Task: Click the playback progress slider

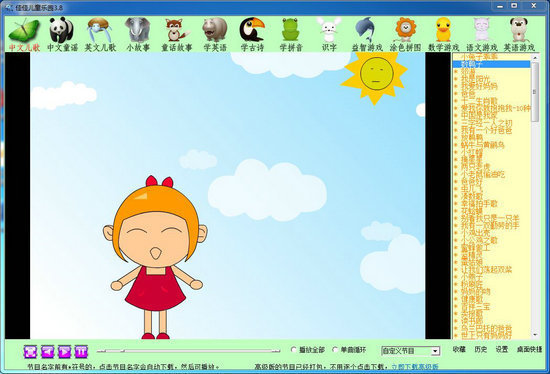Action: (188, 350)
